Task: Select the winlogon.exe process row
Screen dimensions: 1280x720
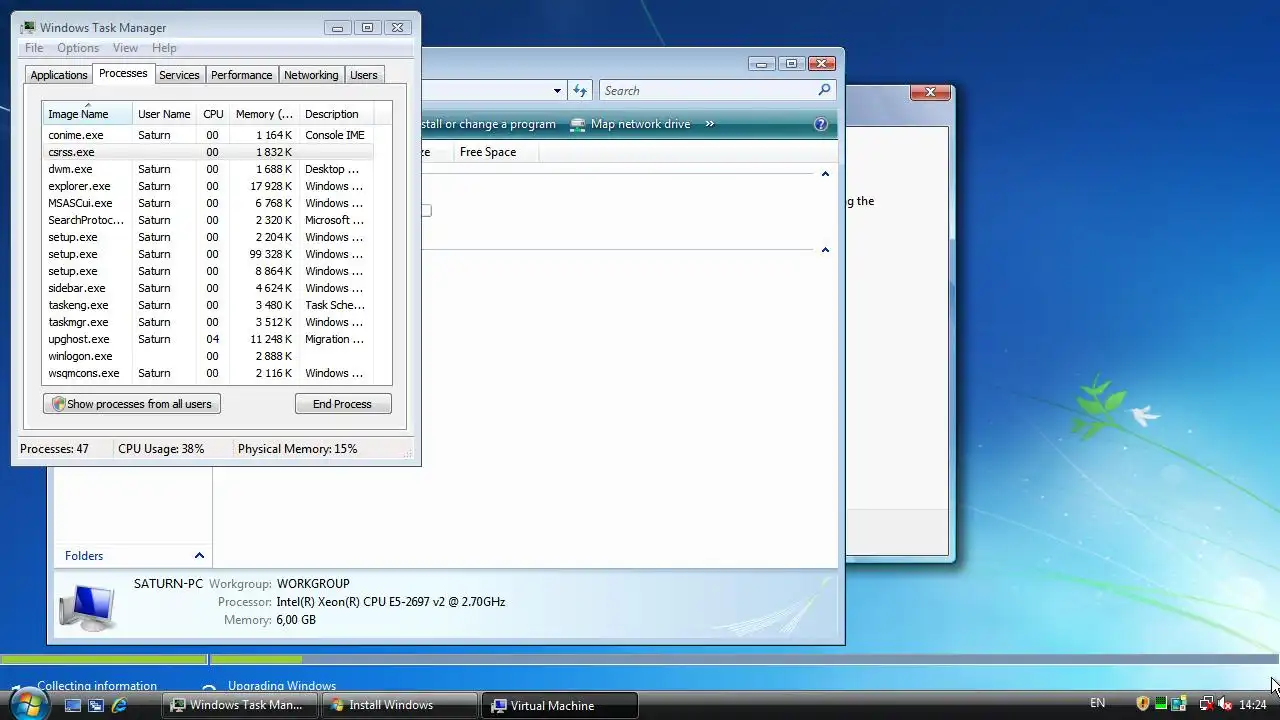Action: tap(208, 356)
